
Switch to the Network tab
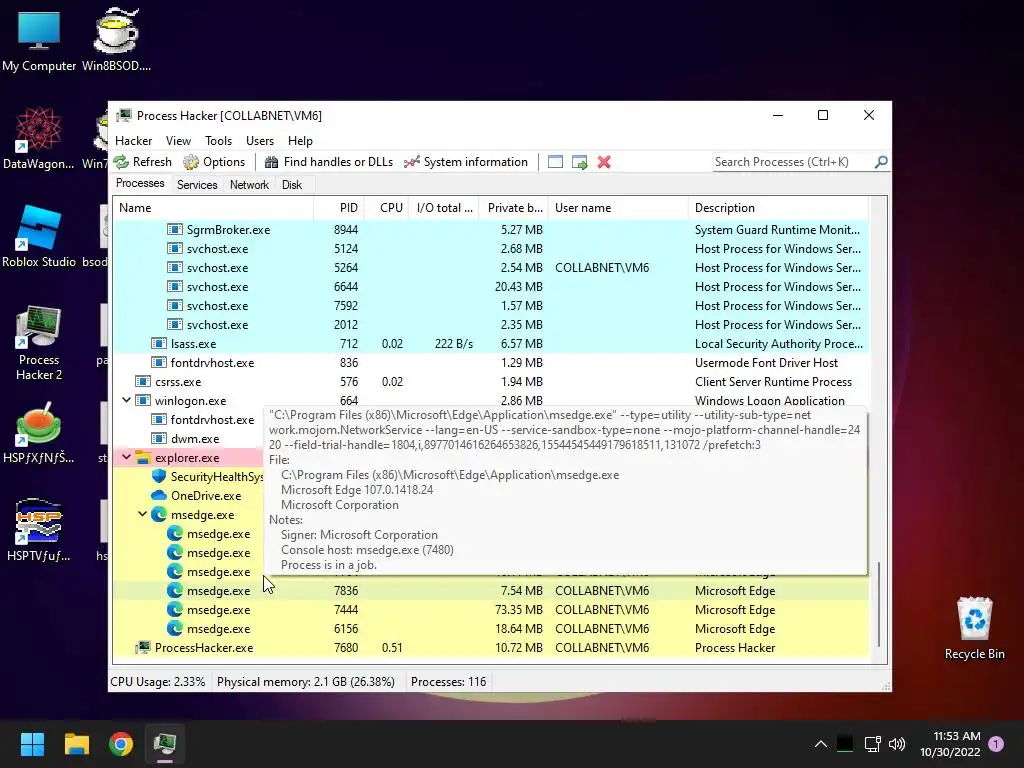[249, 185]
